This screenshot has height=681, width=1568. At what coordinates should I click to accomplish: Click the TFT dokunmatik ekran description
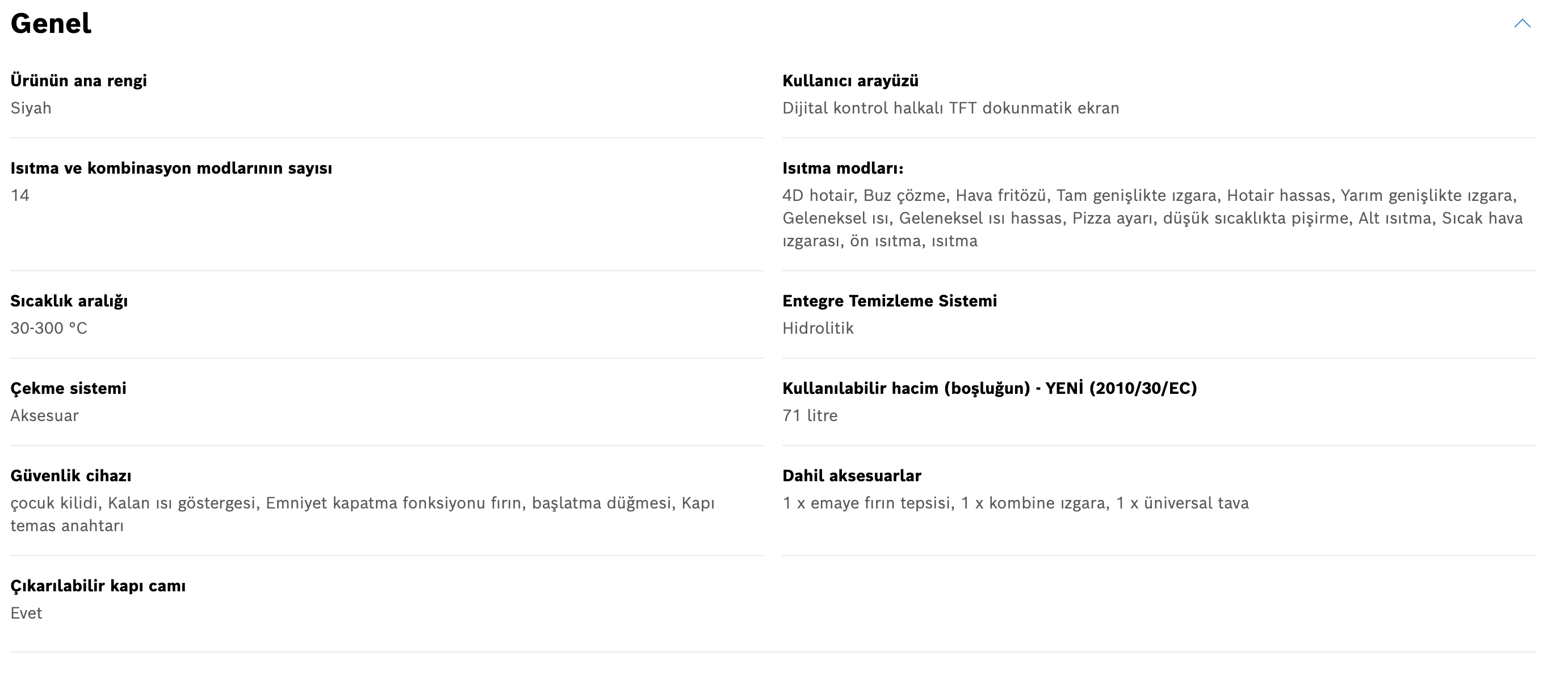coord(951,108)
